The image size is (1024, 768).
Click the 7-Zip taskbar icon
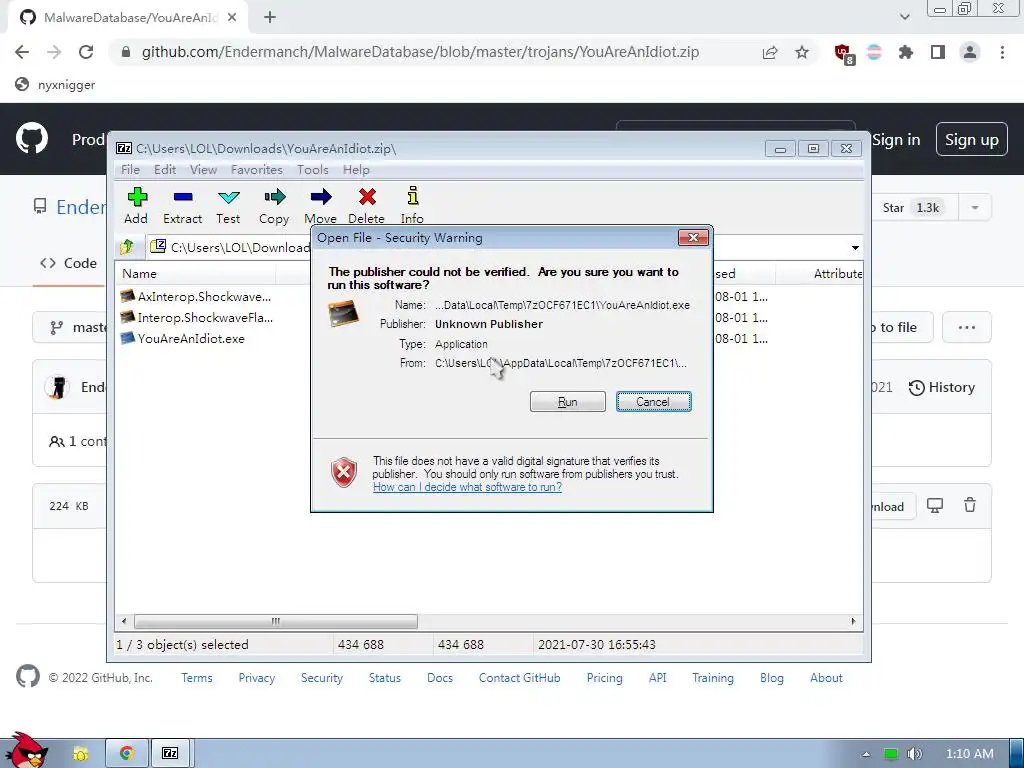(170, 754)
